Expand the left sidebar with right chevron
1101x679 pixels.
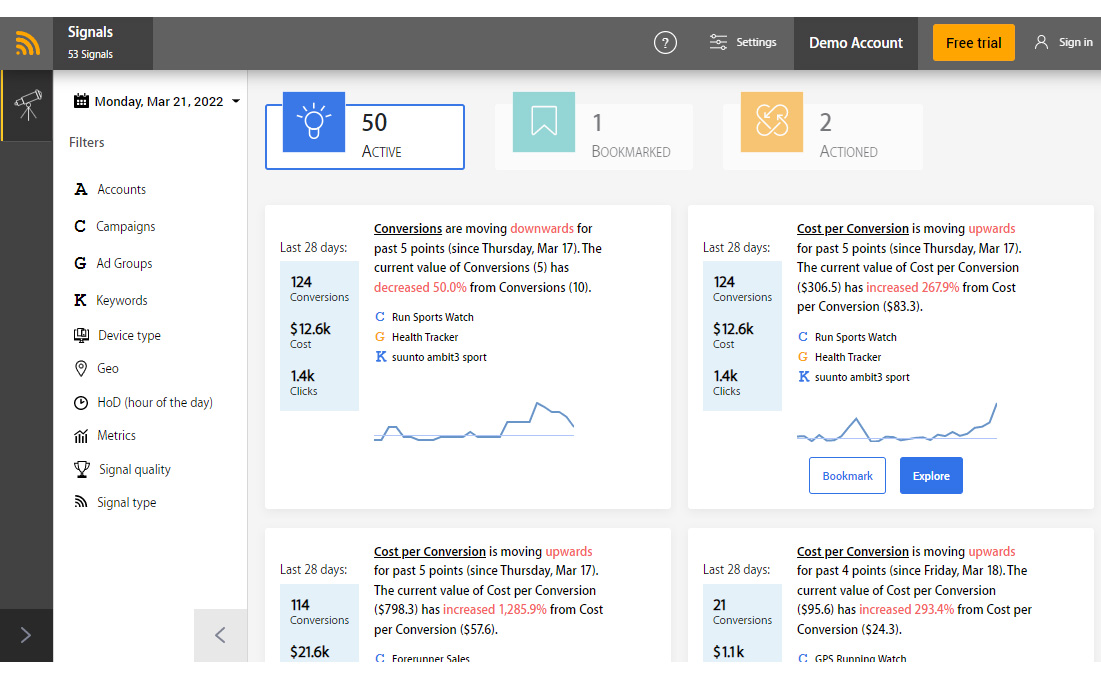tap(26, 635)
